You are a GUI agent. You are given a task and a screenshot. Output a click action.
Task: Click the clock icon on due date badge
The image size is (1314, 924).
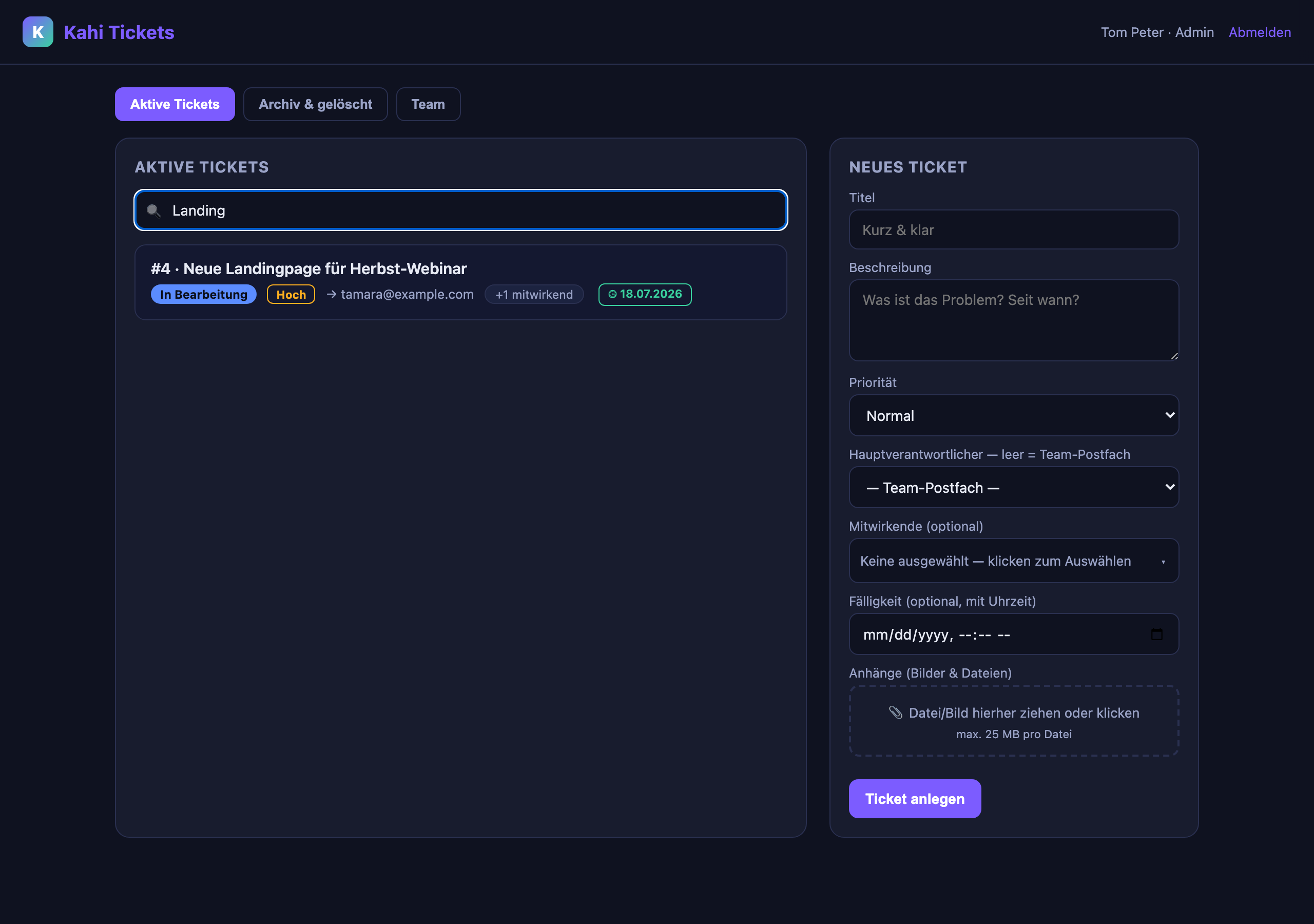coord(612,294)
